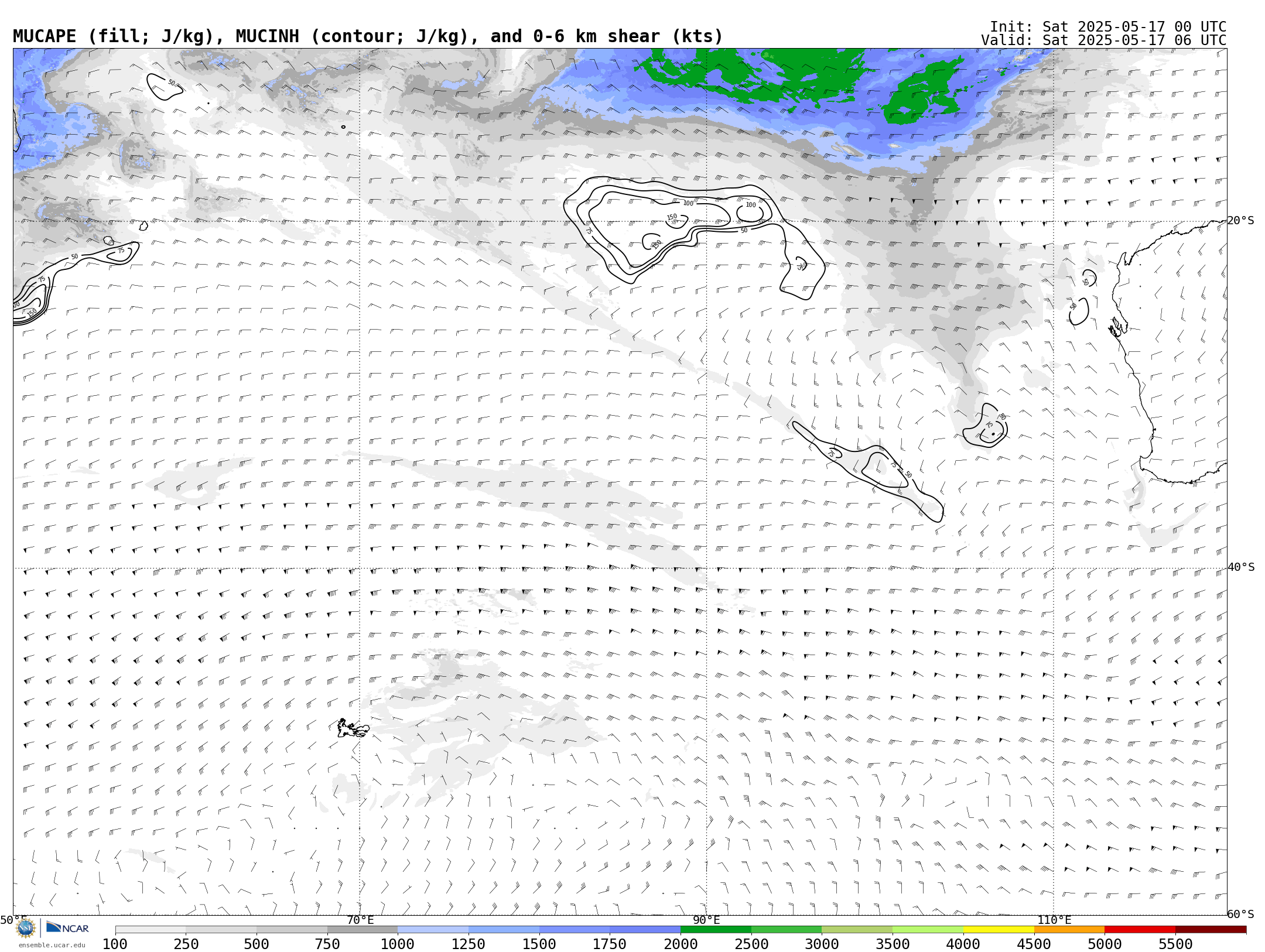The width and height of the screenshot is (1265, 952).
Task: Click the 20°S latitude label
Action: pyautogui.click(x=1241, y=221)
